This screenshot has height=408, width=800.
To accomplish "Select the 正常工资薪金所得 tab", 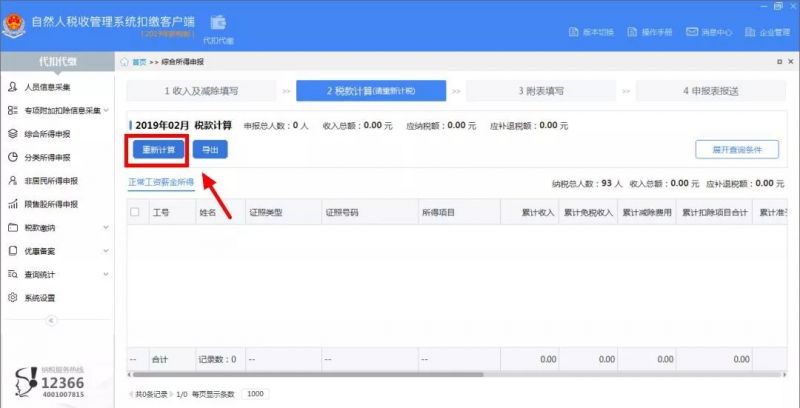I will click(161, 183).
